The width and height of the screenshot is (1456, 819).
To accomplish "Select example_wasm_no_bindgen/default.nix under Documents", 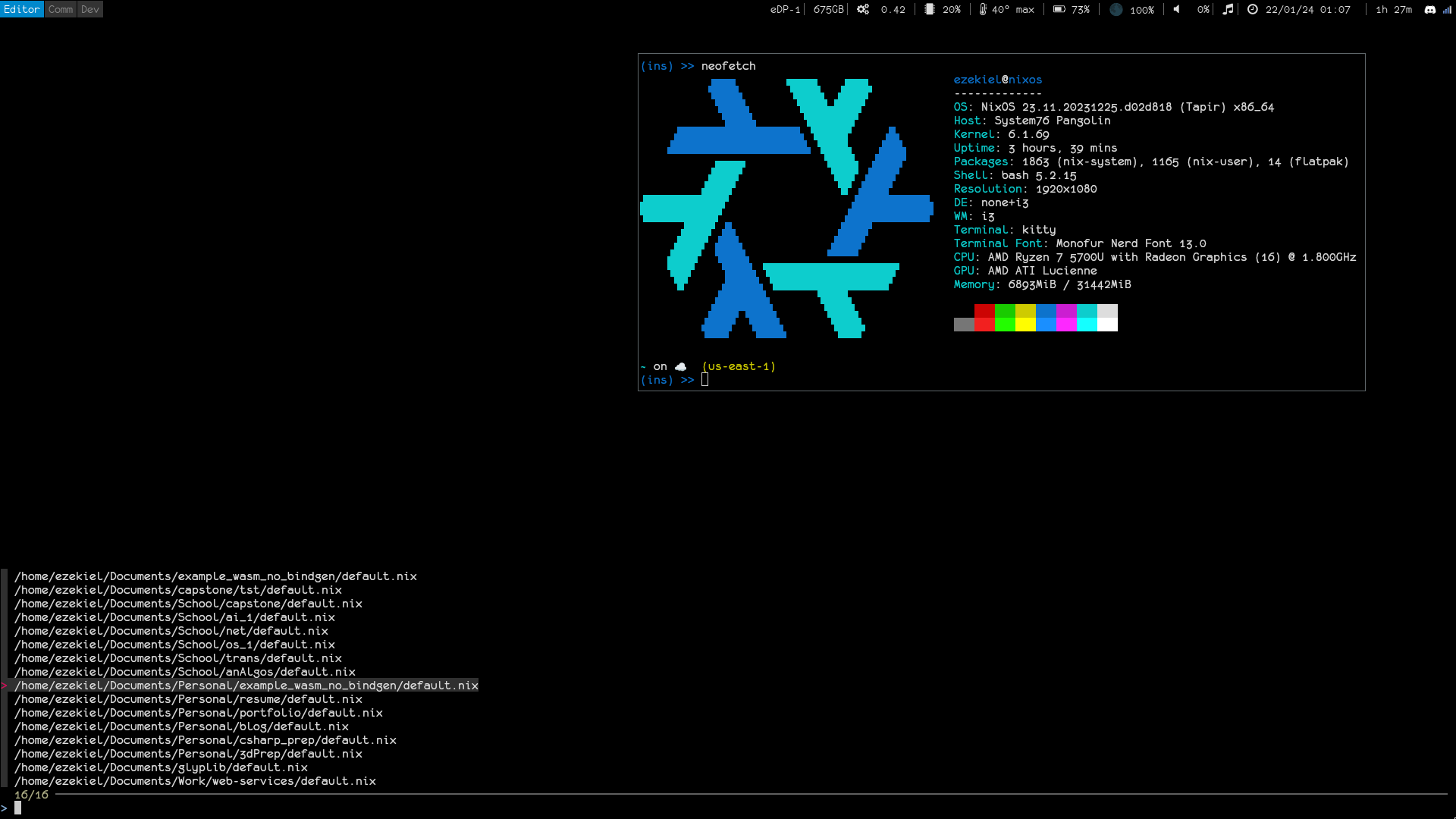I will click(x=215, y=576).
